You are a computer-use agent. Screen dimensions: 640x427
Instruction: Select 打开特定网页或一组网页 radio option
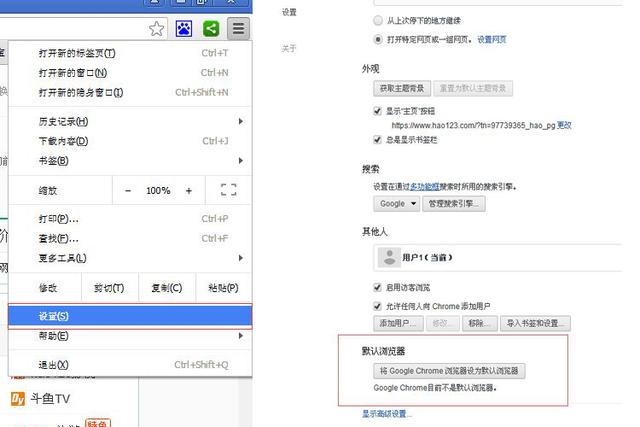click(378, 40)
